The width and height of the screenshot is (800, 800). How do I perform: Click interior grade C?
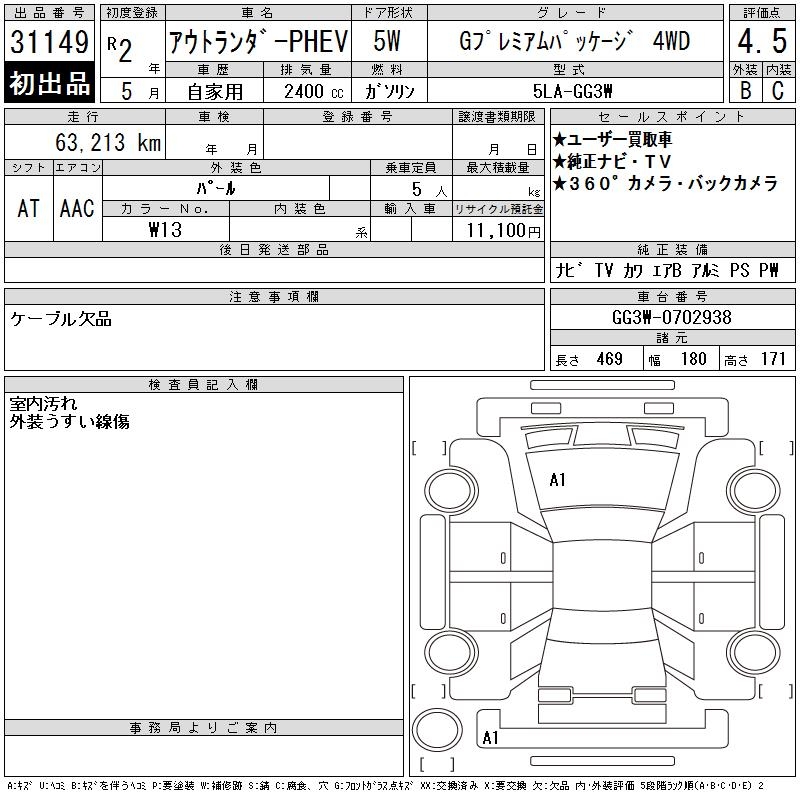point(778,90)
